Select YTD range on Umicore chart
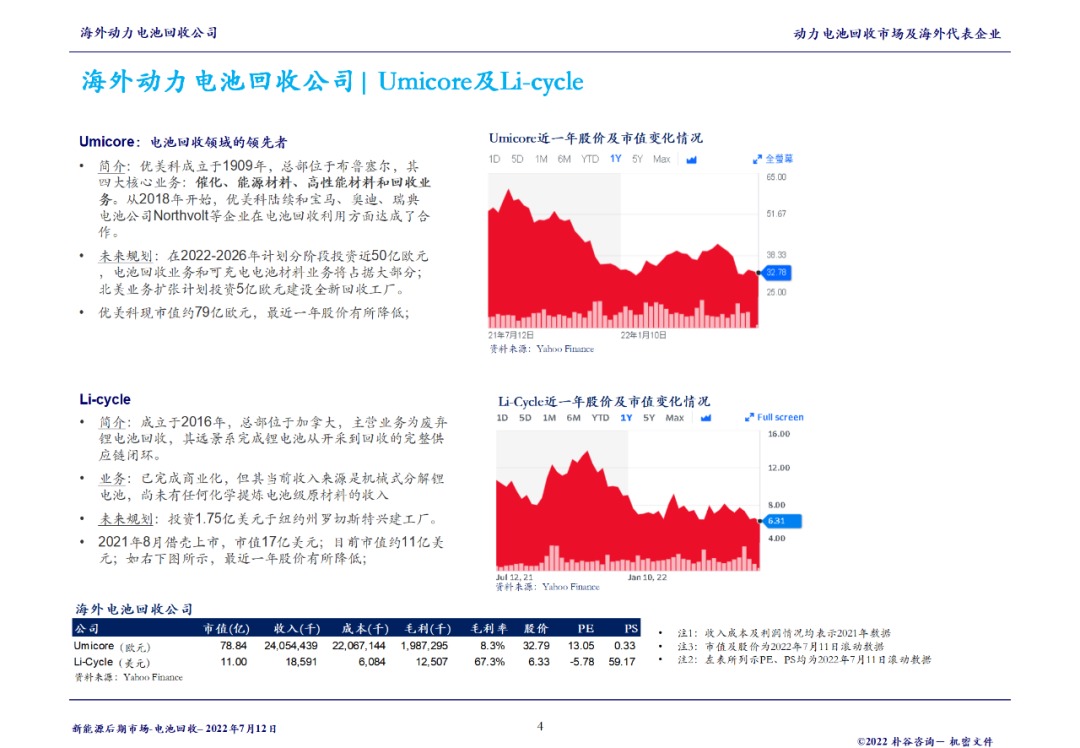Image resolution: width=1080 pixels, height=748 pixels. pyautogui.click(x=590, y=159)
